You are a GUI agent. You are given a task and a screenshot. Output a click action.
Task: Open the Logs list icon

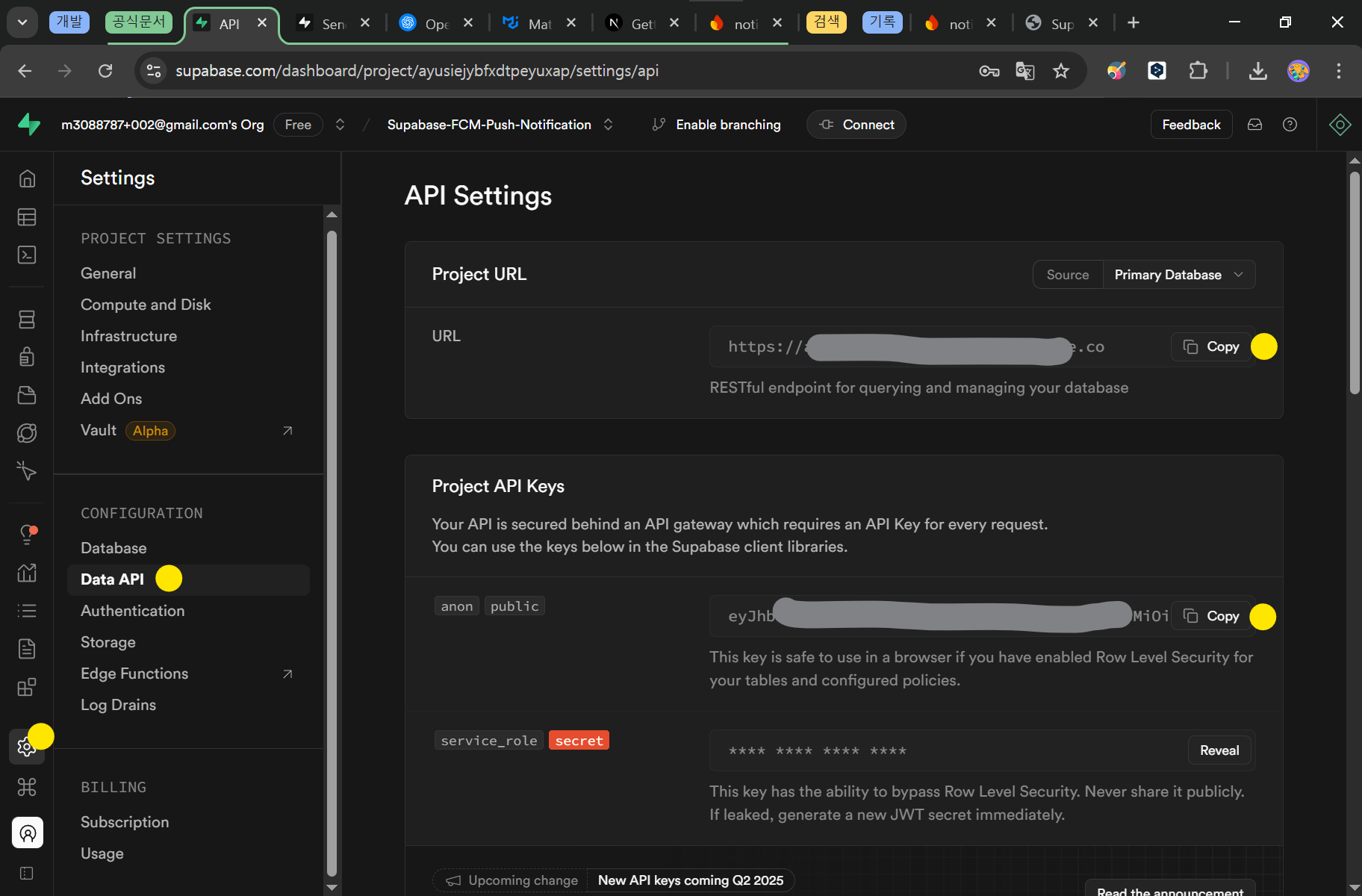click(27, 611)
